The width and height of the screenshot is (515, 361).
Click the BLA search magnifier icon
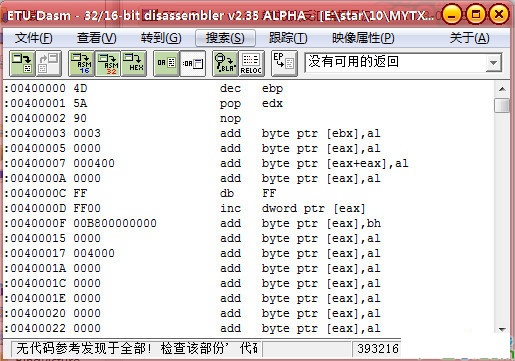coord(225,63)
